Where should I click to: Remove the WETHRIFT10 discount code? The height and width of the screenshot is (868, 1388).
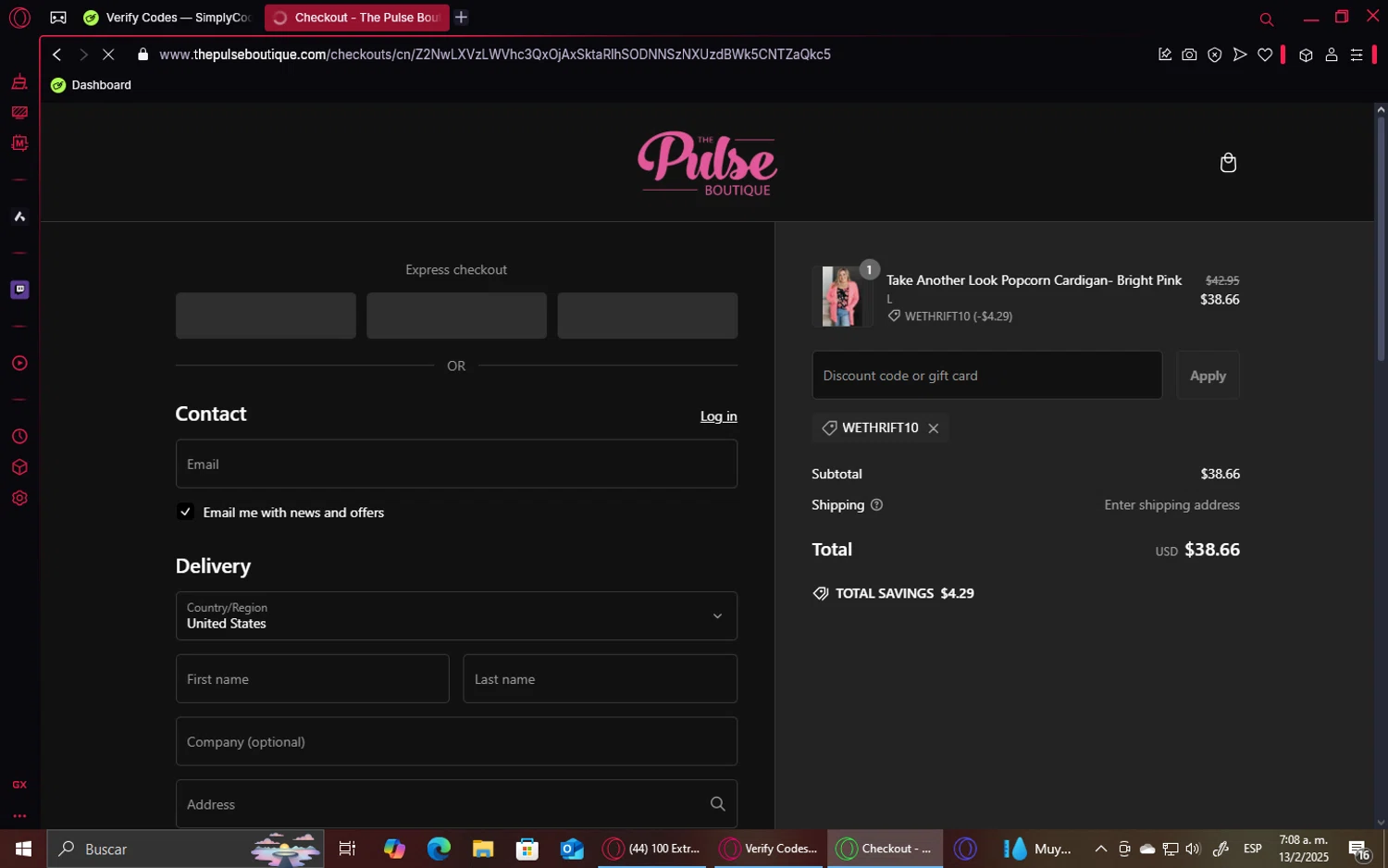pyautogui.click(x=933, y=428)
